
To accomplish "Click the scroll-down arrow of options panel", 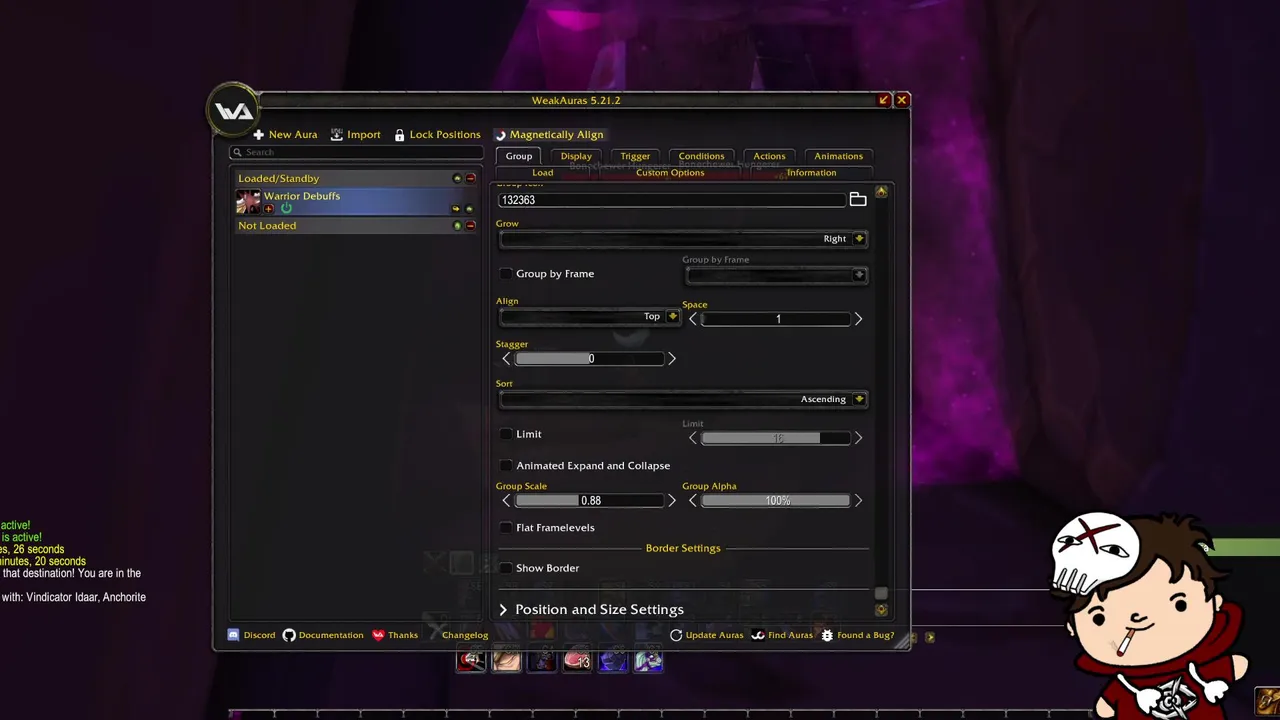I will [881, 609].
